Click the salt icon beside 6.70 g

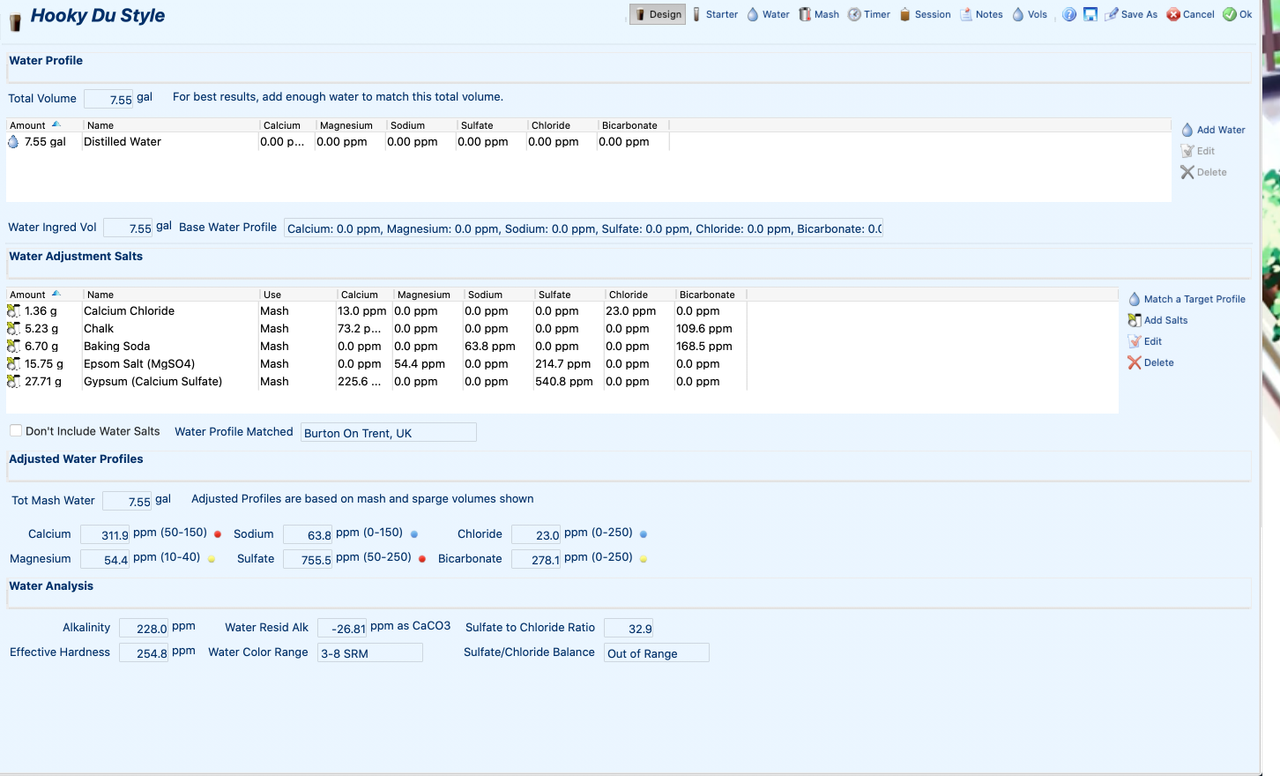tap(14, 346)
